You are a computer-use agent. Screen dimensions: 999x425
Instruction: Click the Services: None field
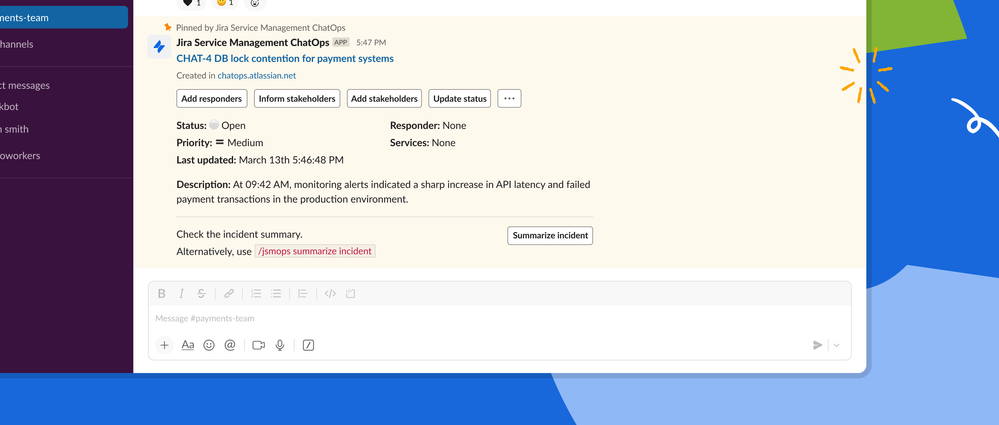422,143
